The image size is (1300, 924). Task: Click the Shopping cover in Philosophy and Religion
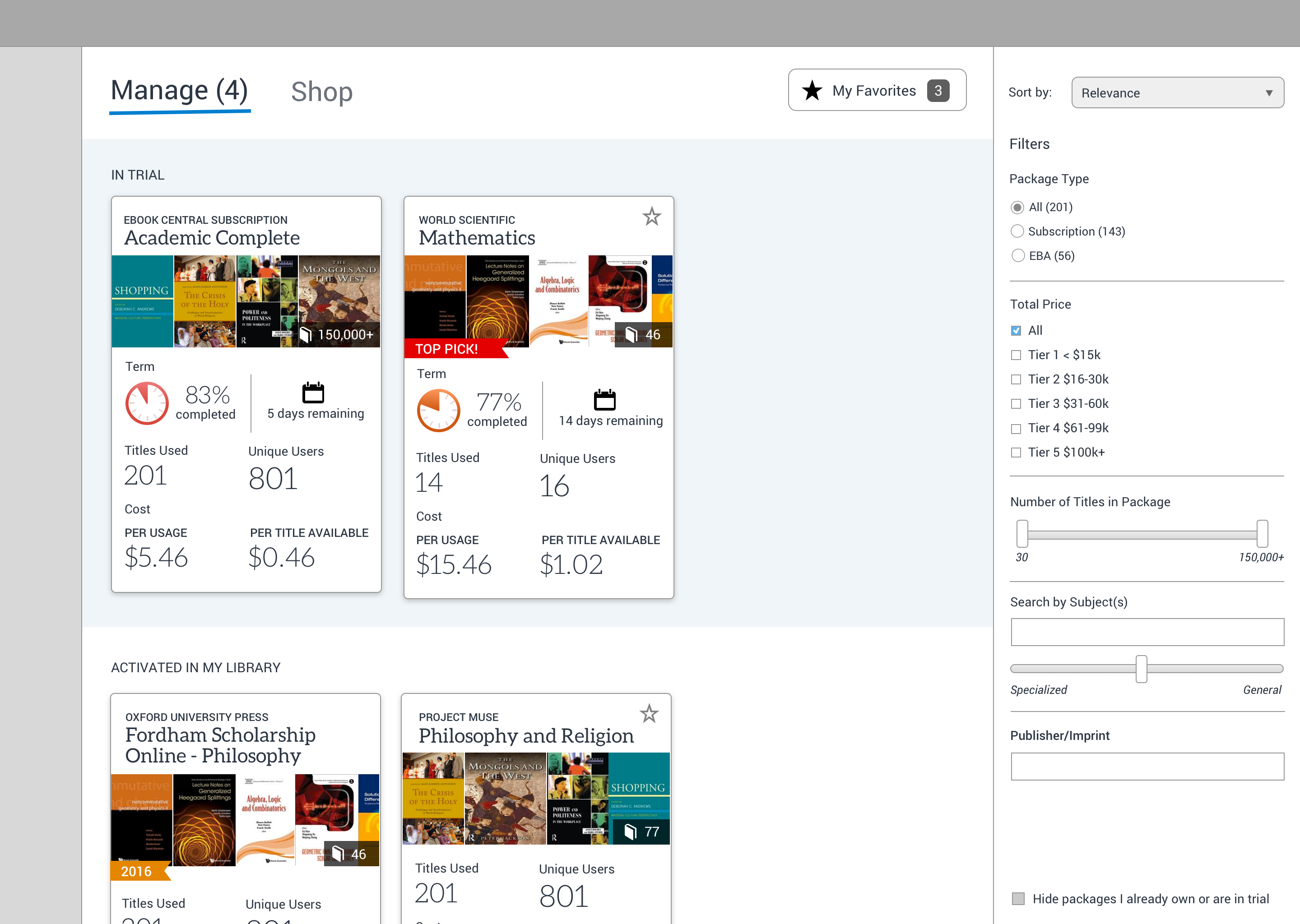pos(639,799)
